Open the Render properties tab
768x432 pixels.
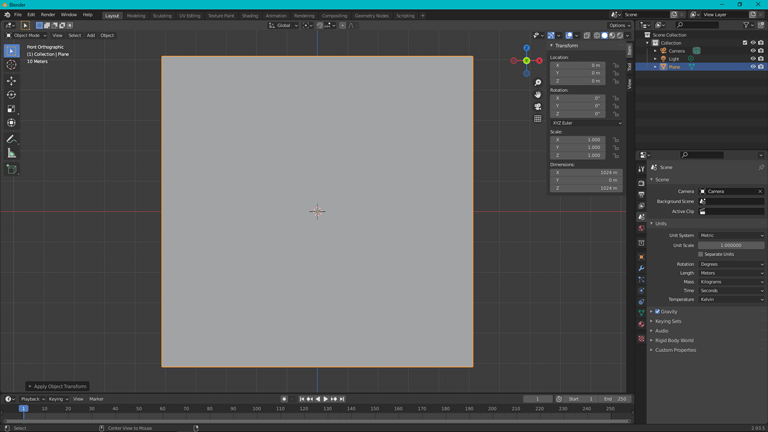point(641,183)
